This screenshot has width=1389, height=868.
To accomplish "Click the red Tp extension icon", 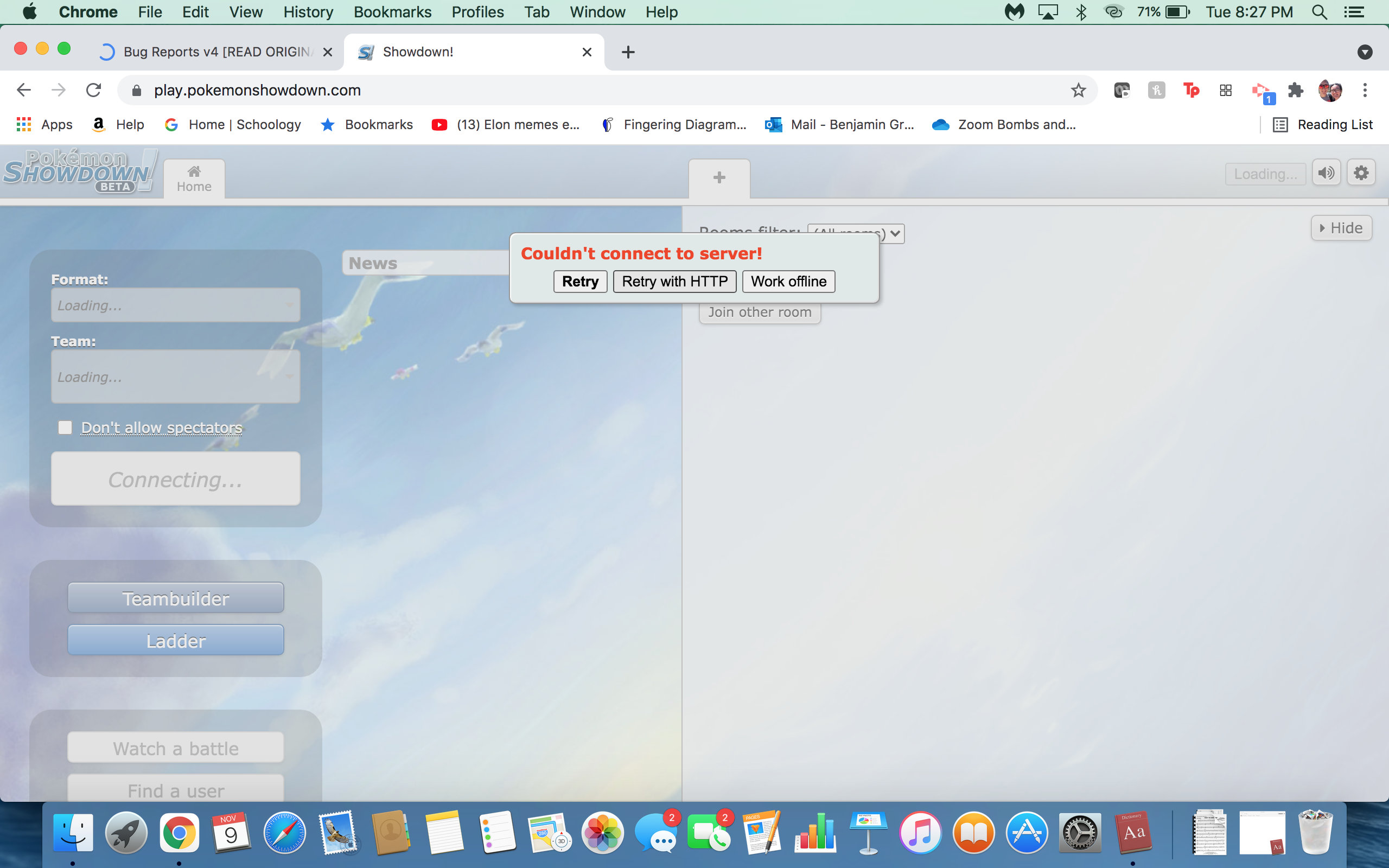I will coord(1191,90).
